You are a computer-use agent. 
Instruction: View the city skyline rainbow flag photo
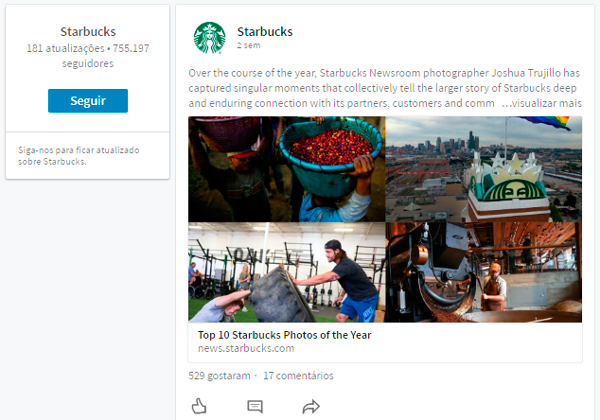point(484,168)
